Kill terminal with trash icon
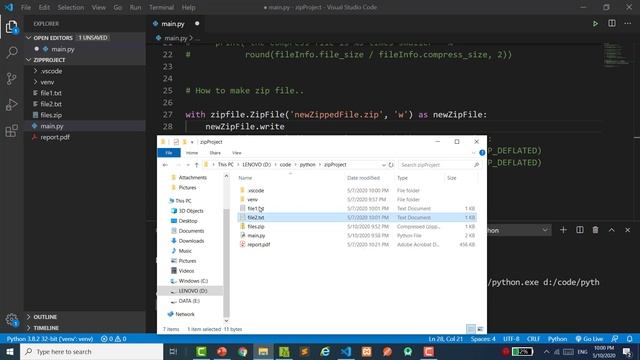Viewport: 640px width, 360px height. click(596, 230)
